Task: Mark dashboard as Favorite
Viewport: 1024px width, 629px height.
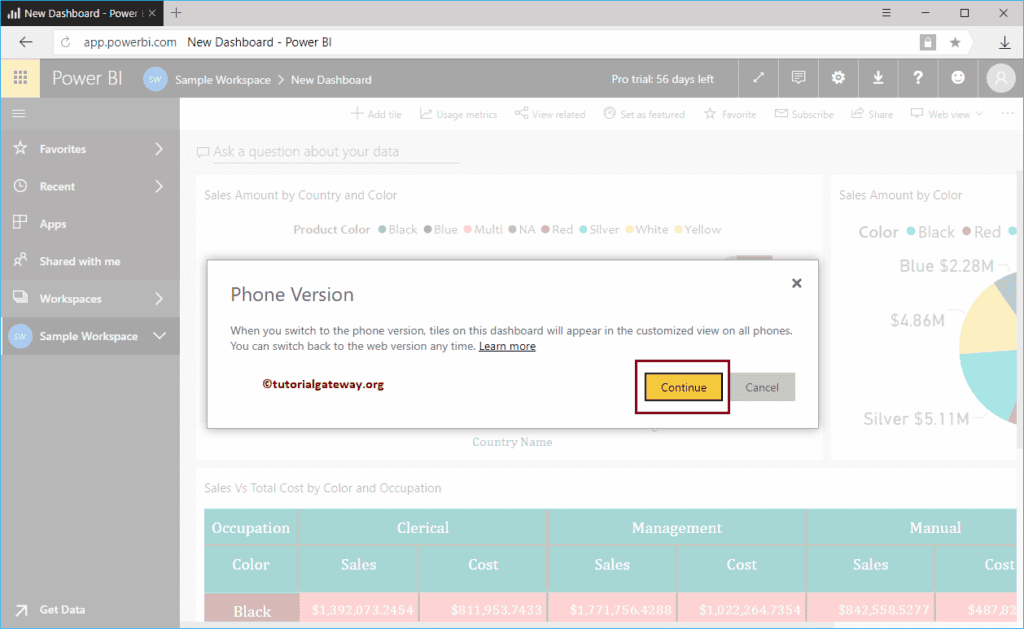Action: pos(729,114)
